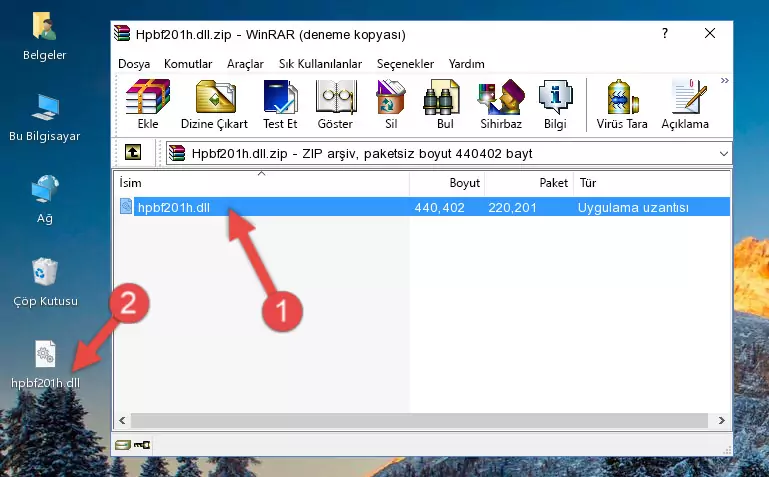Open the address bar path dropdown
Image resolution: width=769 pixels, height=477 pixels.
coord(723,153)
